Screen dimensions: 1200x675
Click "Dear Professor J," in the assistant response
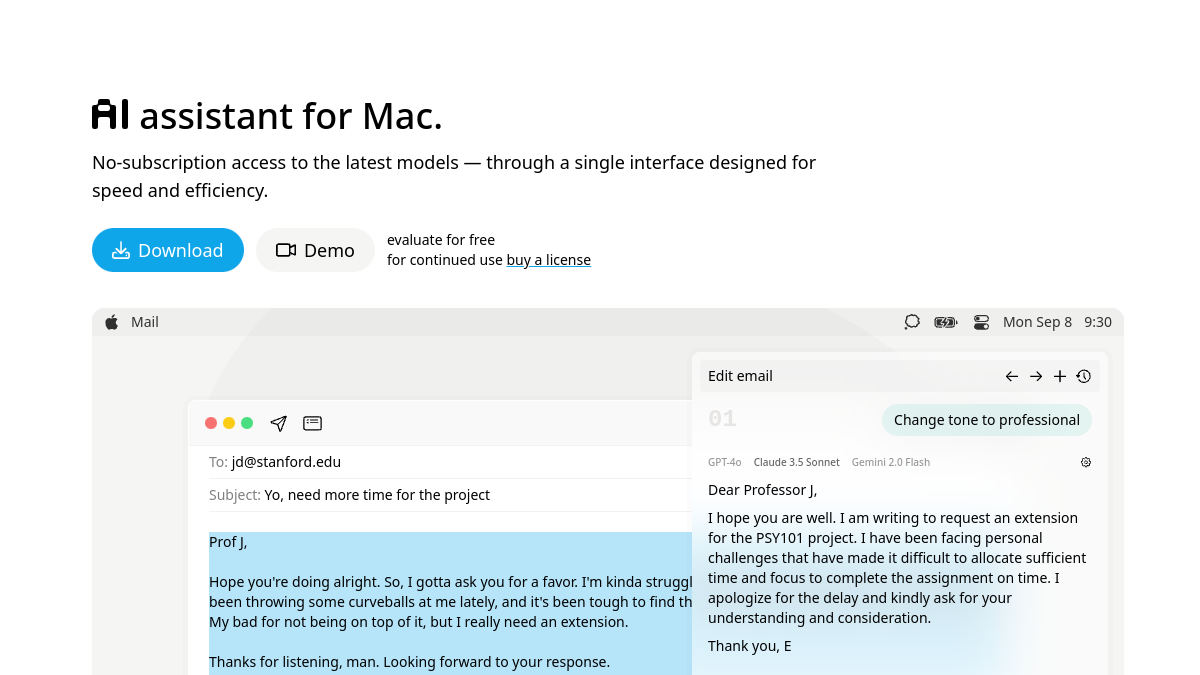click(x=763, y=490)
